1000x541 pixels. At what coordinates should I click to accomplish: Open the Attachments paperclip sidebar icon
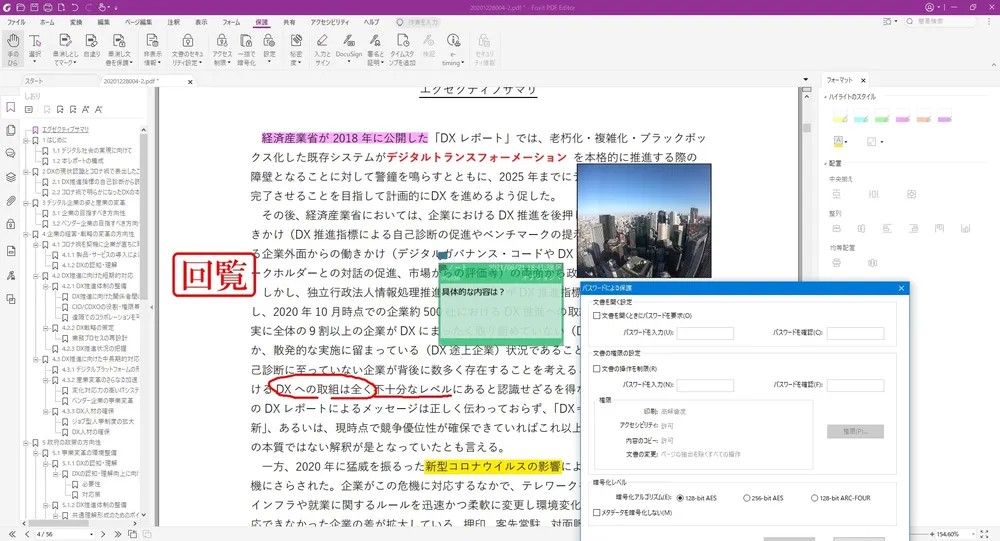pyautogui.click(x=11, y=201)
